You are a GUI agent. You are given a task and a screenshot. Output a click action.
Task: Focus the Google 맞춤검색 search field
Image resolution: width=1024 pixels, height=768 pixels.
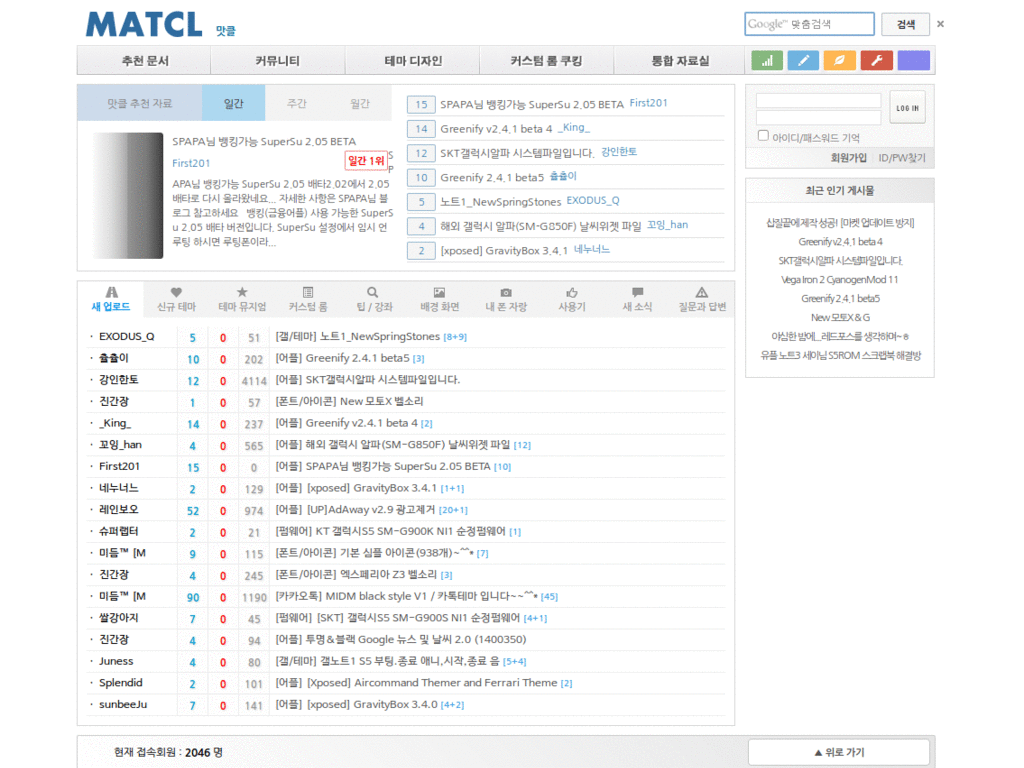coord(809,24)
